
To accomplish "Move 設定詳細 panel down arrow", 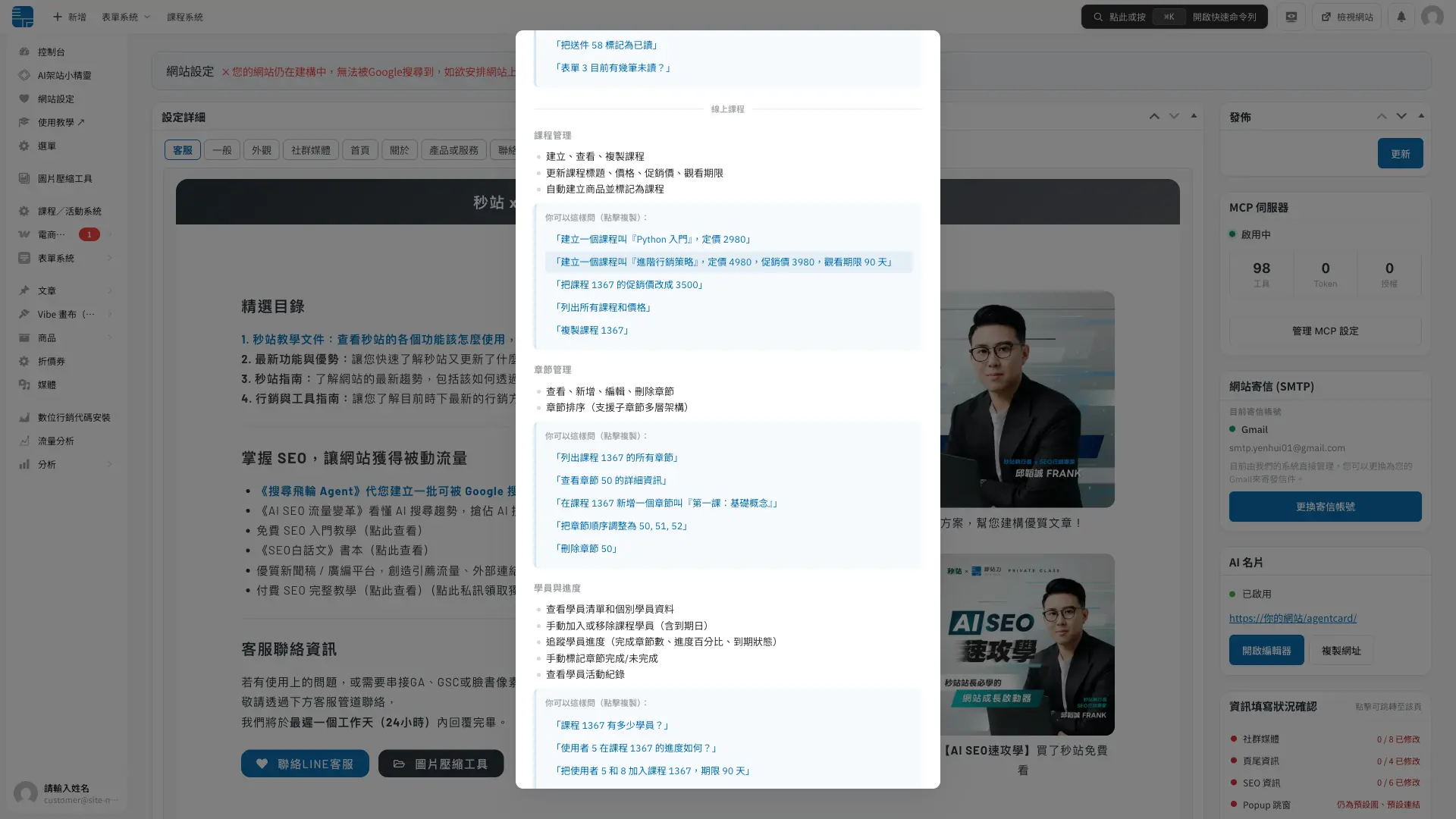I will [x=1174, y=116].
